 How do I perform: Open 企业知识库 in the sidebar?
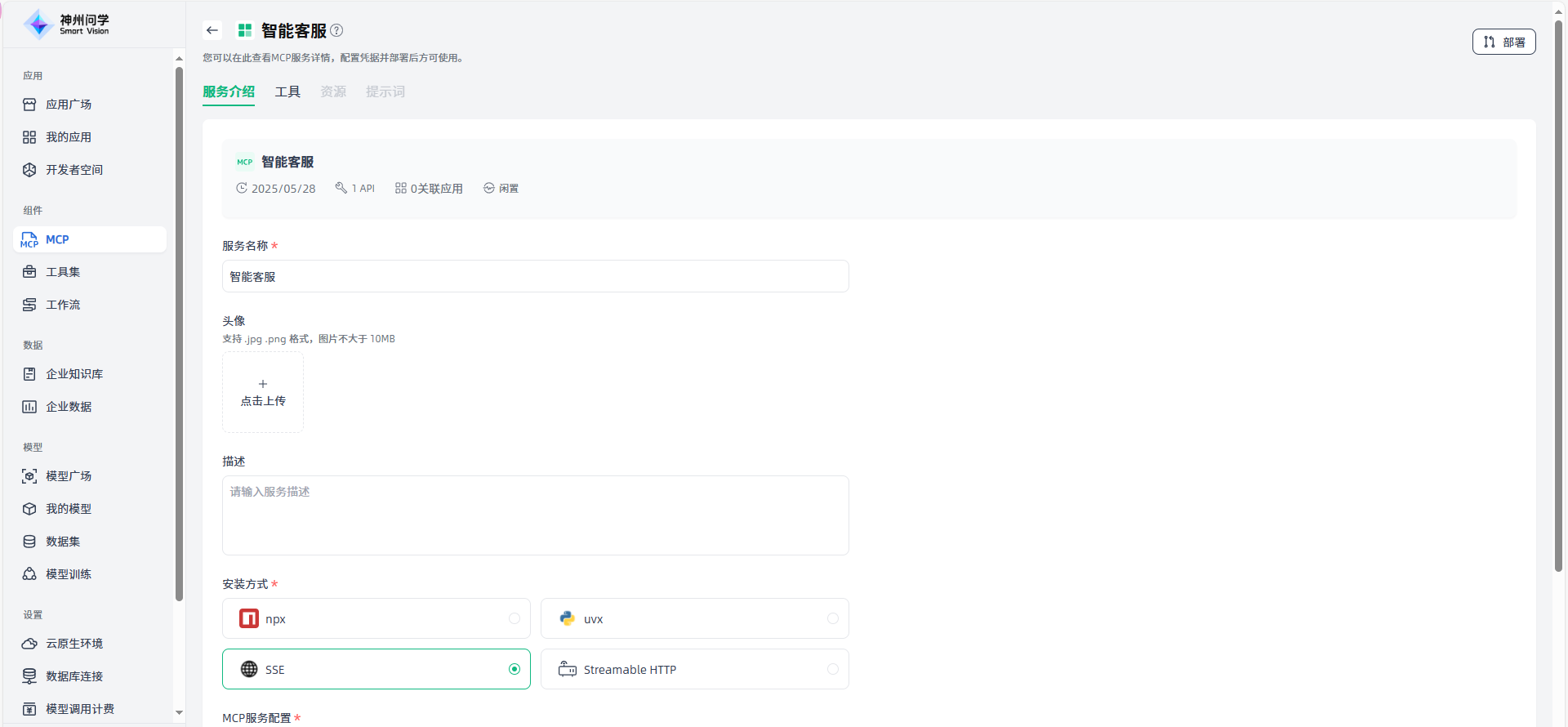tap(74, 374)
